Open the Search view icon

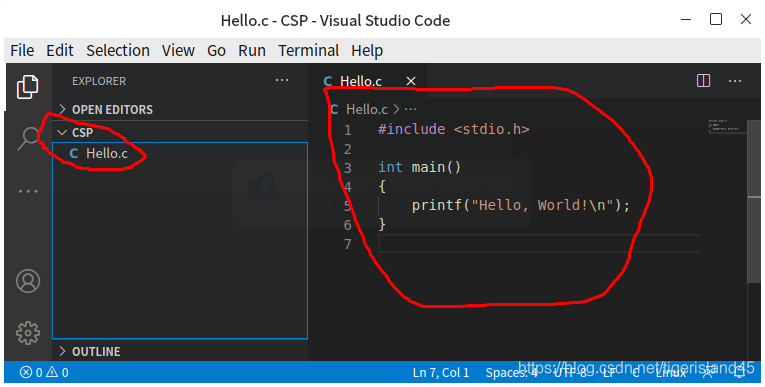pos(28,139)
